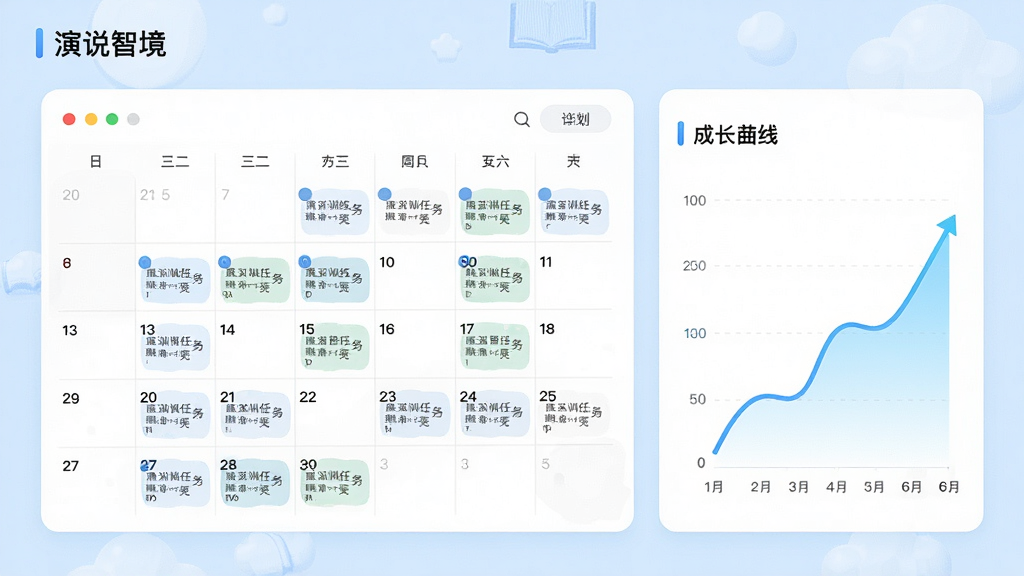Open the task card on the 23rd

click(x=415, y=414)
